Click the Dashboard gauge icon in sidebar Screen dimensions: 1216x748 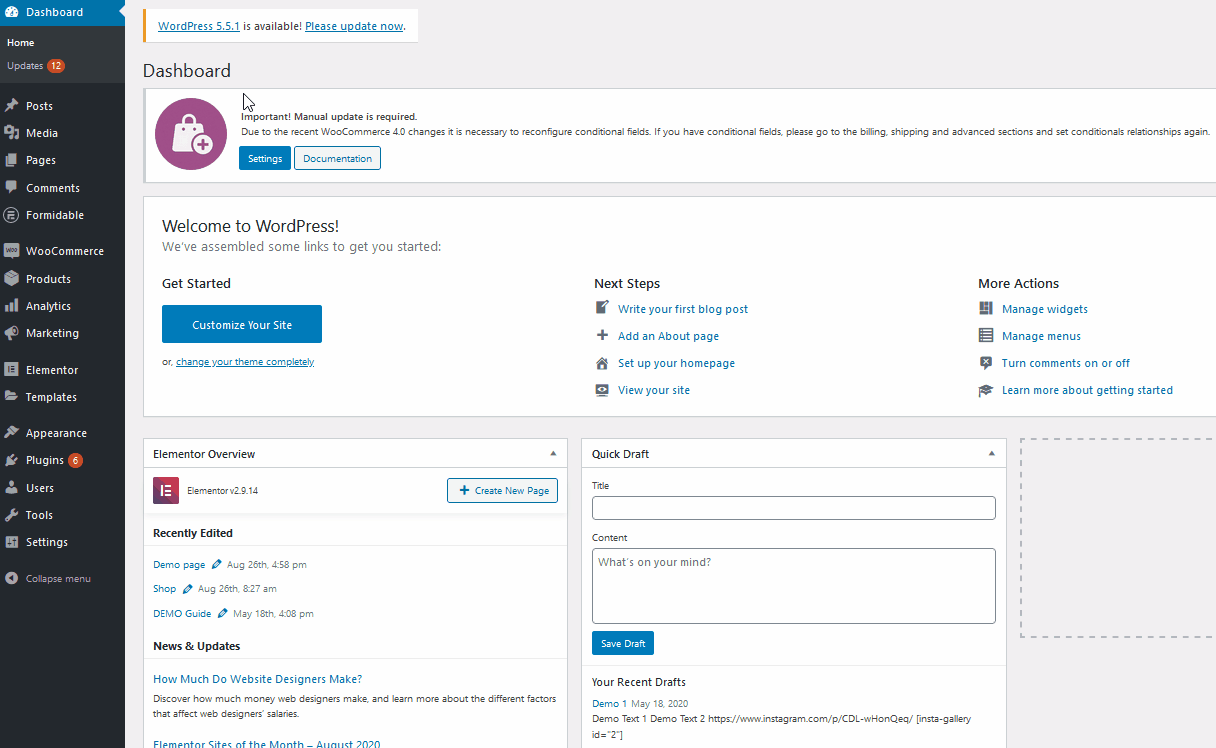pyautogui.click(x=12, y=12)
